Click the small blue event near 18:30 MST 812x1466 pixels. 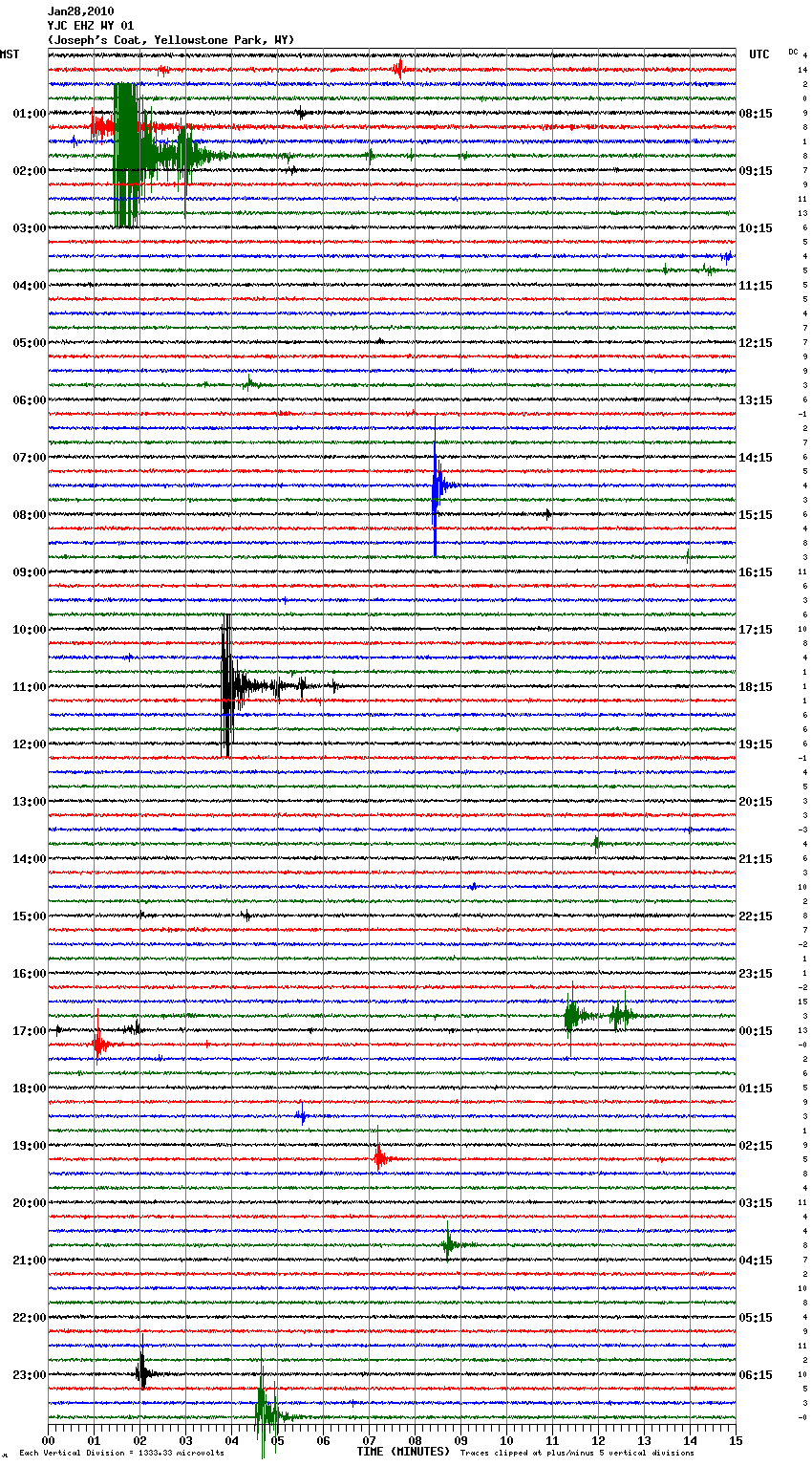click(302, 1115)
